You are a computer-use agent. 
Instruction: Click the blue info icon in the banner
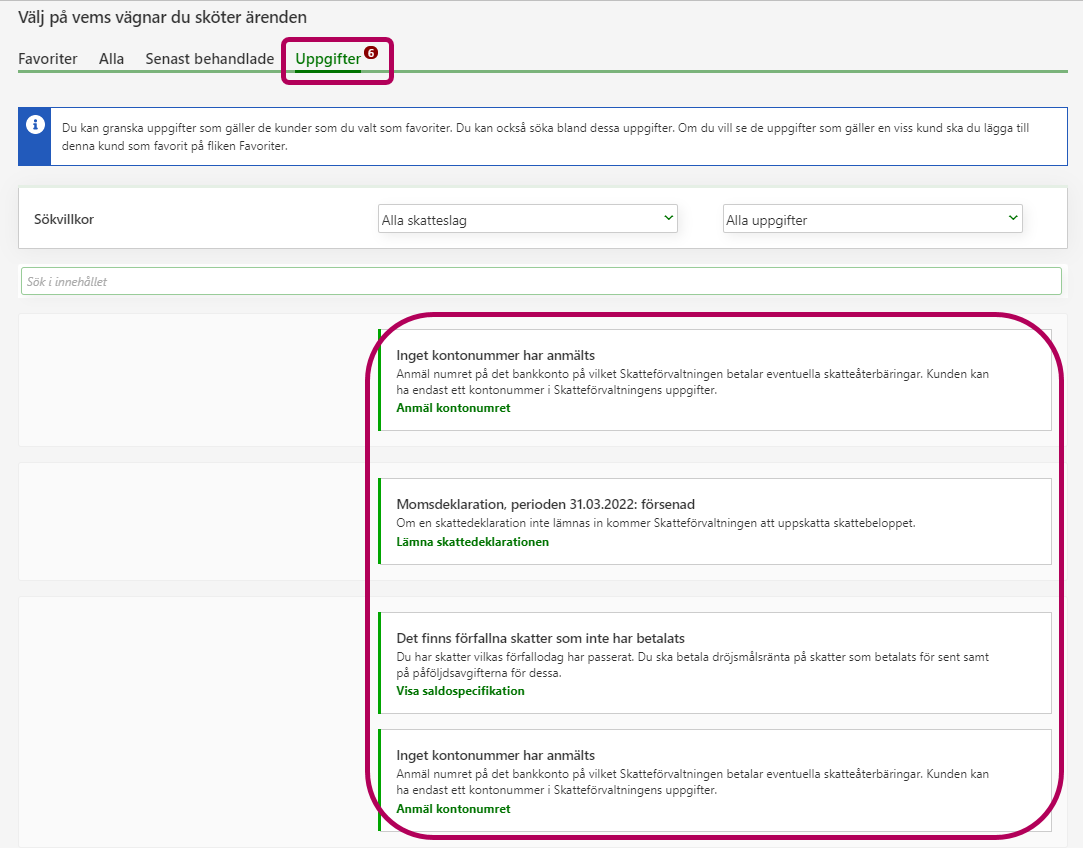tap(35, 125)
